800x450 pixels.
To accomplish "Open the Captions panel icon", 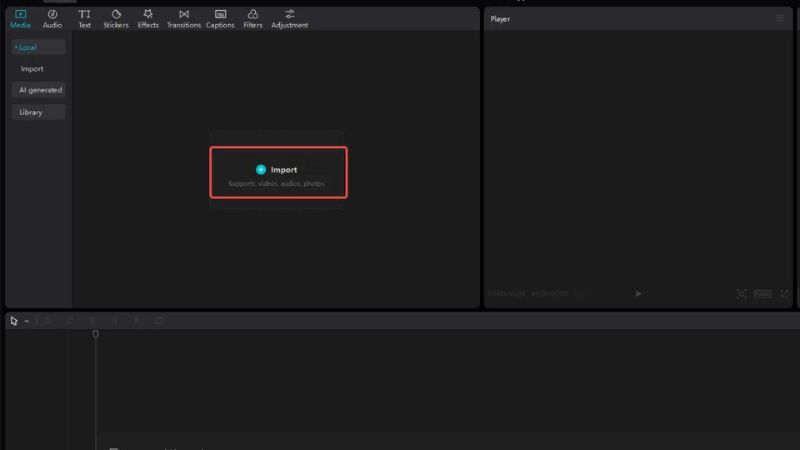I will coord(220,14).
